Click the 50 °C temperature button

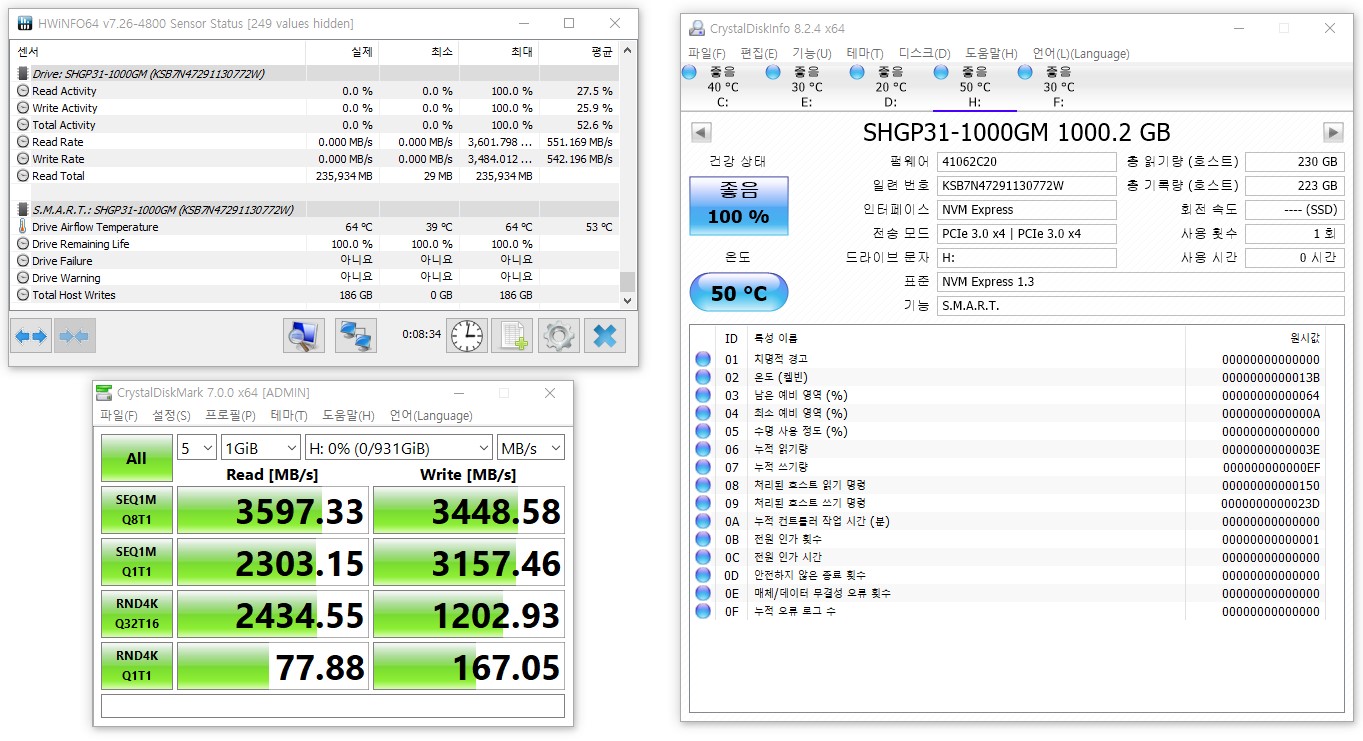(739, 293)
